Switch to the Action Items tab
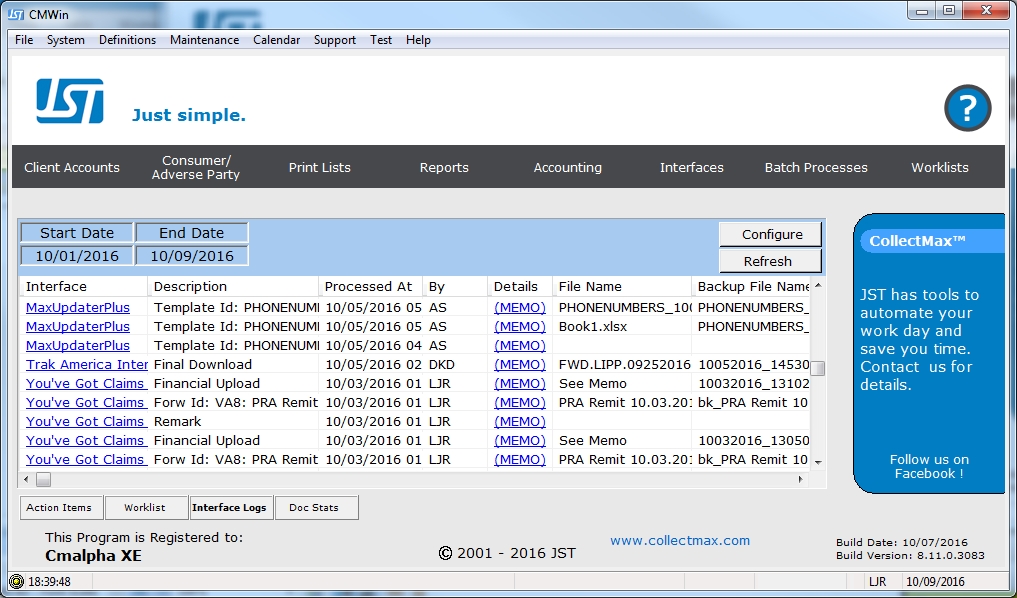This screenshot has height=598, width=1017. [59, 508]
